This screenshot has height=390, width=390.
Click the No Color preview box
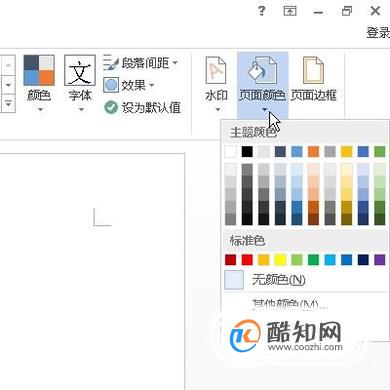tap(234, 280)
